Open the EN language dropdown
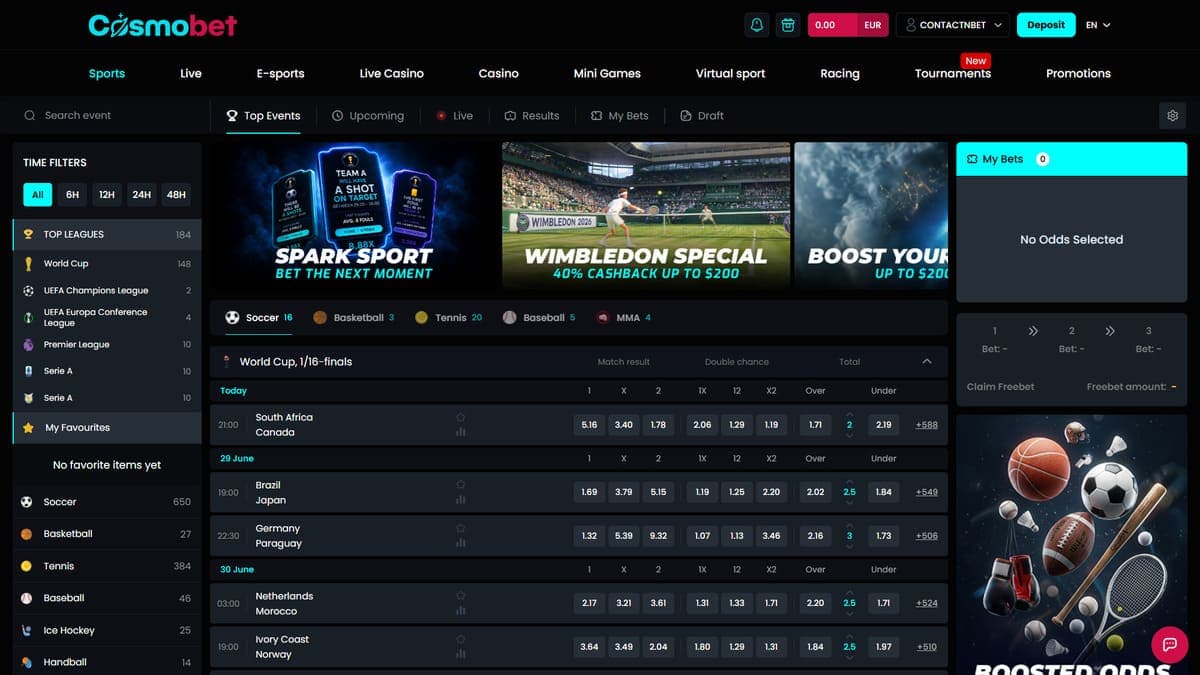The height and width of the screenshot is (675, 1200). pyautogui.click(x=1098, y=25)
